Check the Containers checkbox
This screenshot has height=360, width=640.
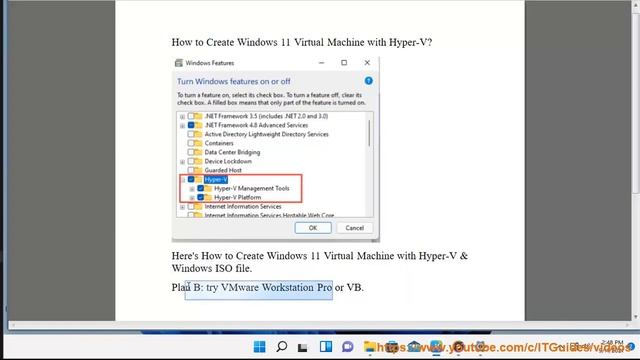191,143
